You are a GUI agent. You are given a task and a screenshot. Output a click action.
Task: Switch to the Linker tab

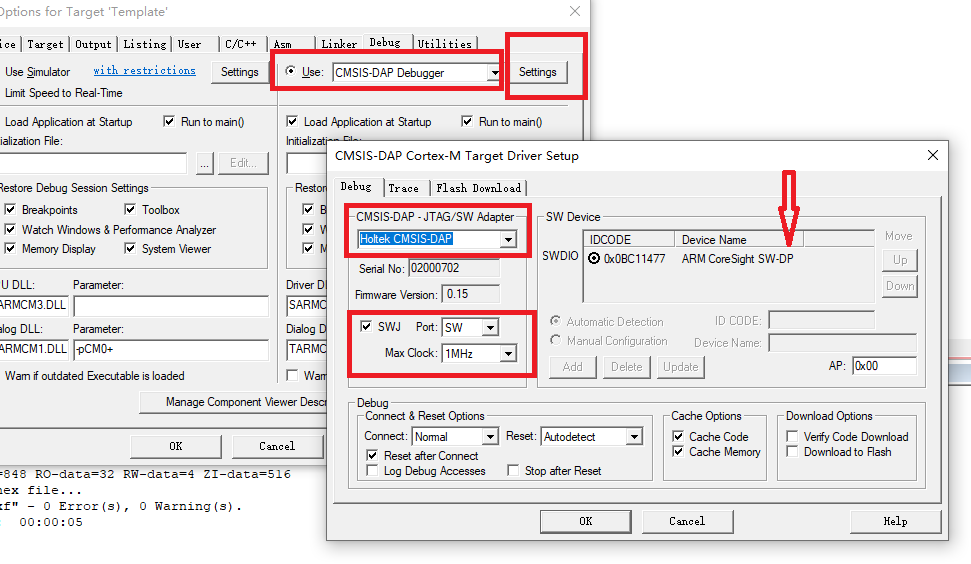tap(339, 44)
